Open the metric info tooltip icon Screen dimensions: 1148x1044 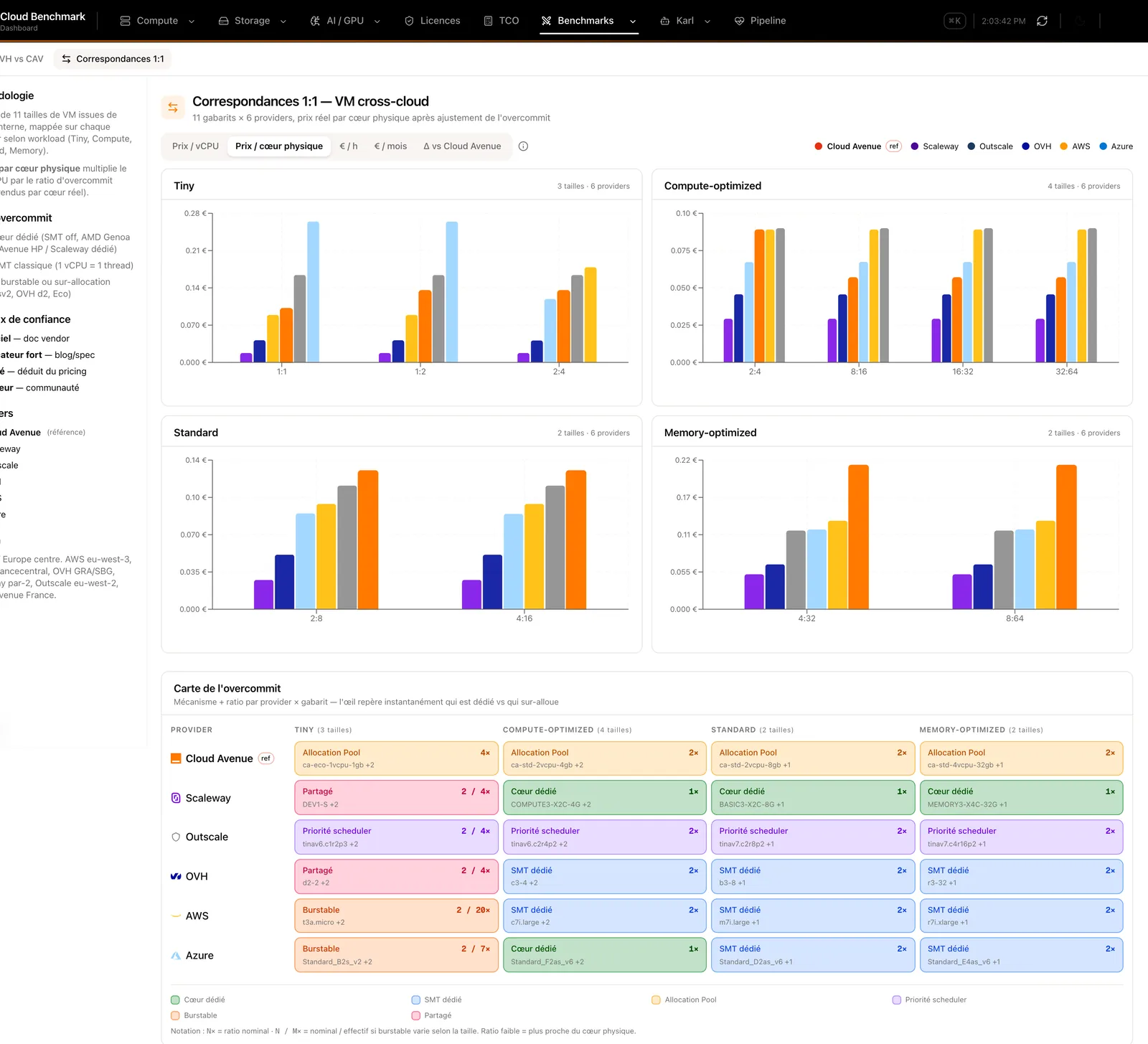(x=523, y=146)
